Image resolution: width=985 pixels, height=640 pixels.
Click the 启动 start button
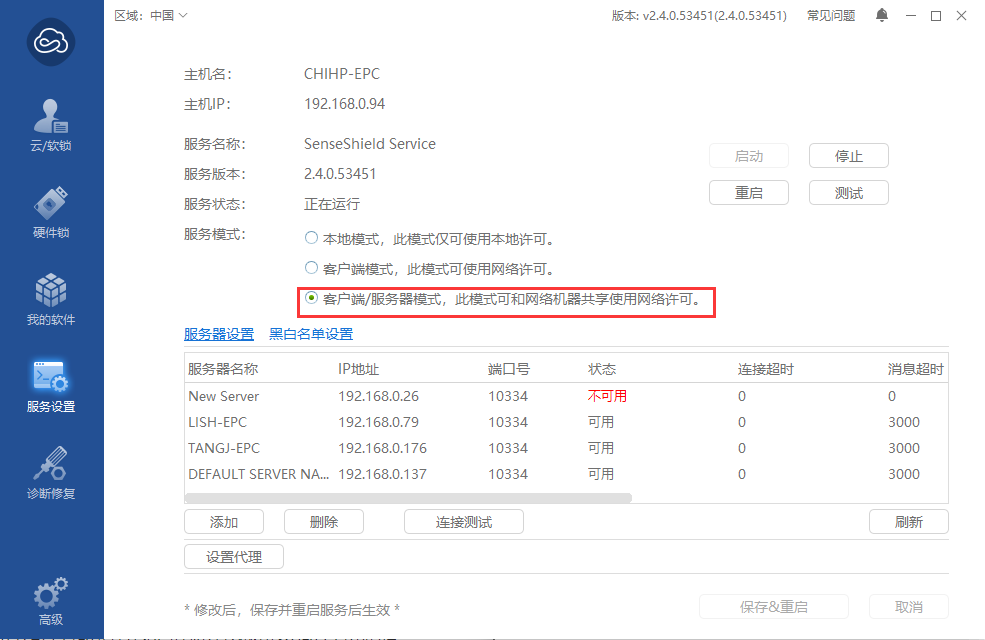749,156
